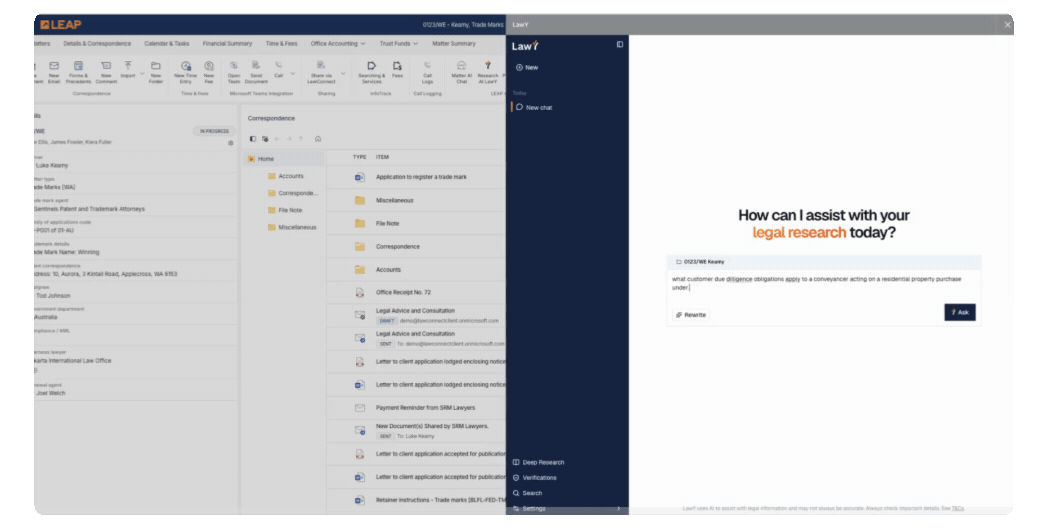Click the InfoTrack Fees icon
This screenshot has width=1049, height=528.
397,66
